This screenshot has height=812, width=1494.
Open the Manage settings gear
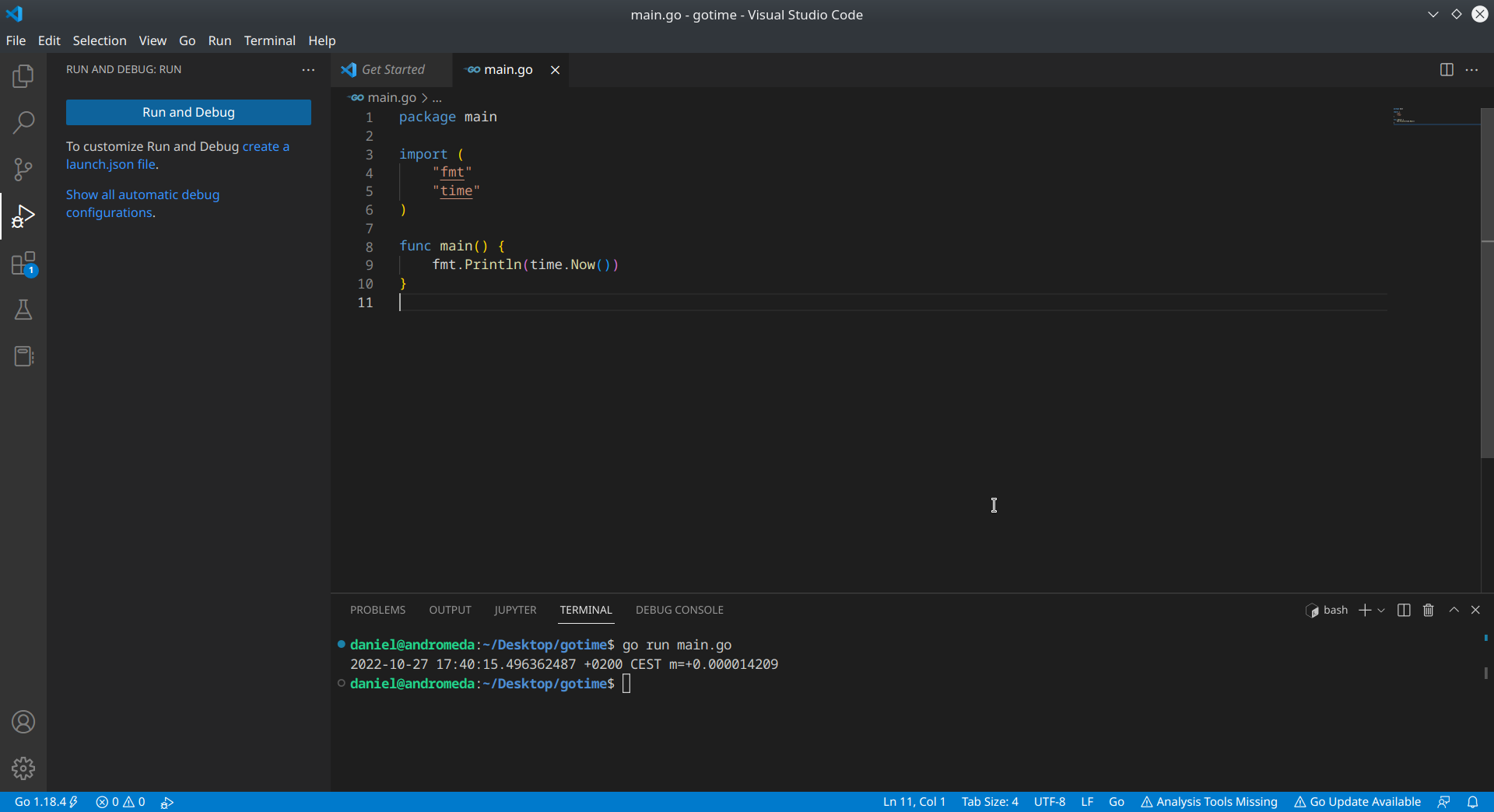23,768
